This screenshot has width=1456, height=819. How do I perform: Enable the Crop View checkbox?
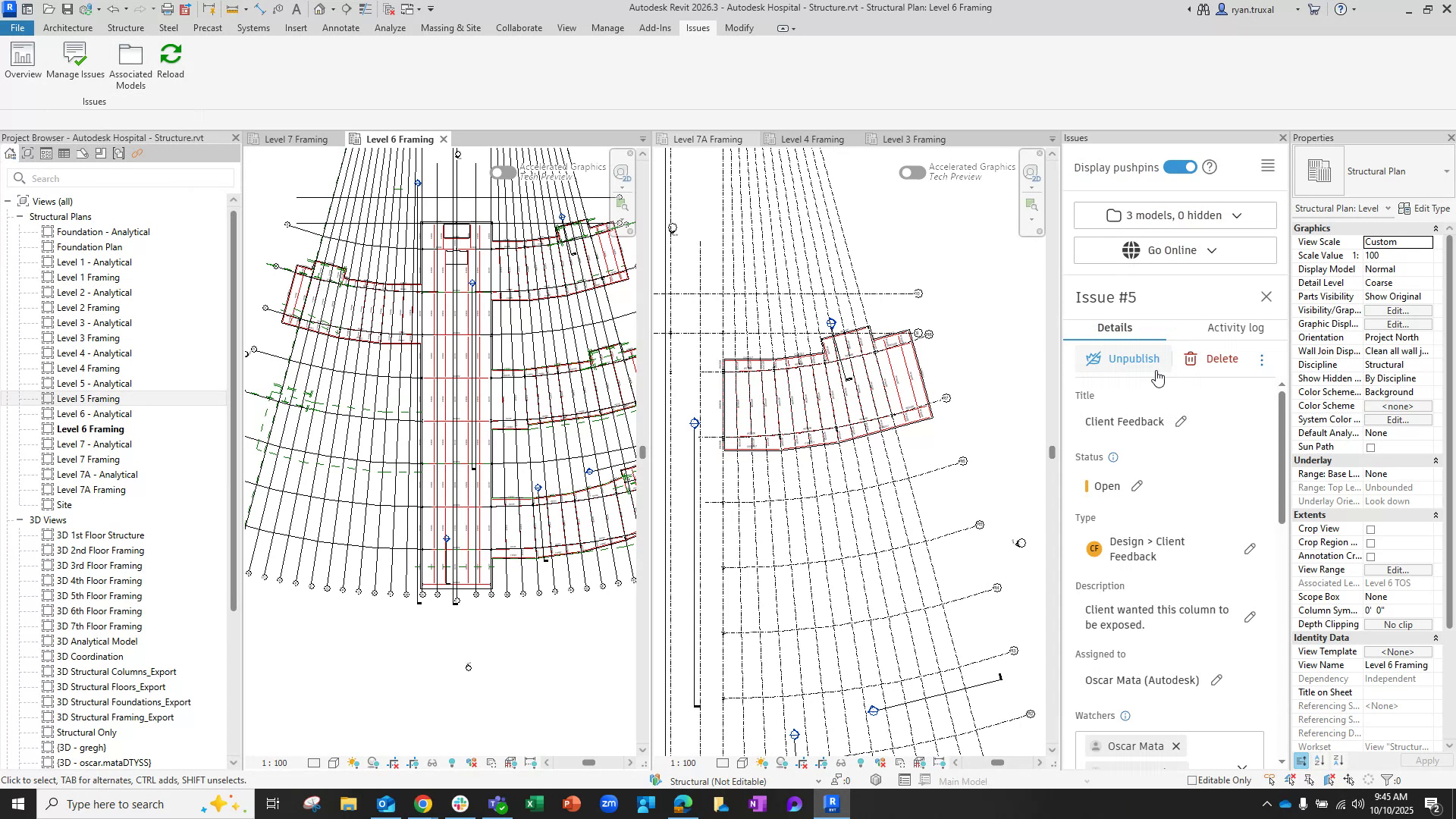point(1370,529)
